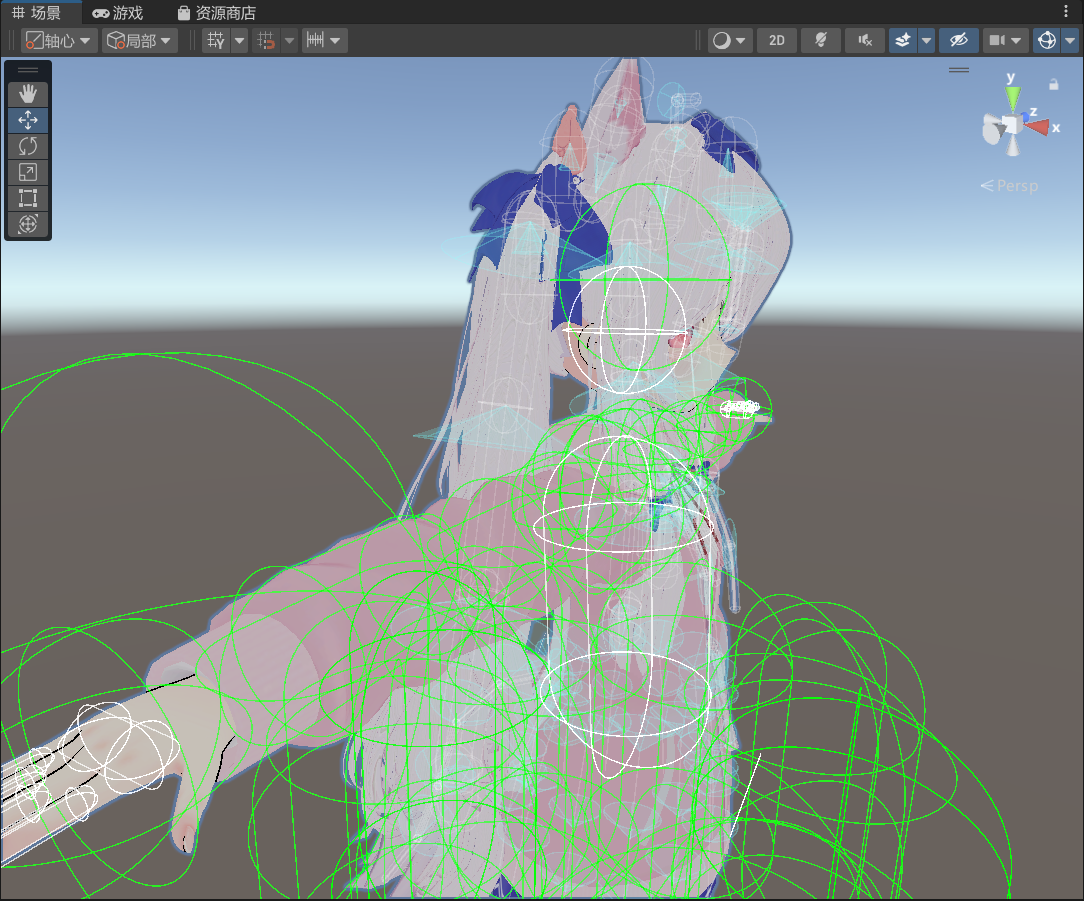1084x901 pixels.
Task: Toggle the orientation gizmo rotation lock
Action: click(x=1054, y=84)
